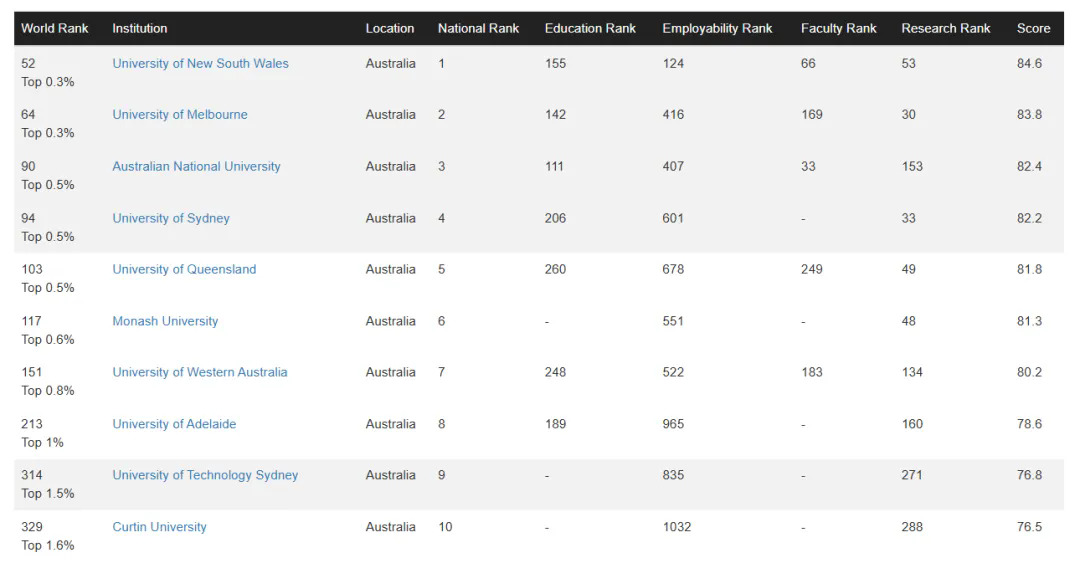Sort by Research Rank header
The width and height of the screenshot is (1080, 563).
click(945, 28)
